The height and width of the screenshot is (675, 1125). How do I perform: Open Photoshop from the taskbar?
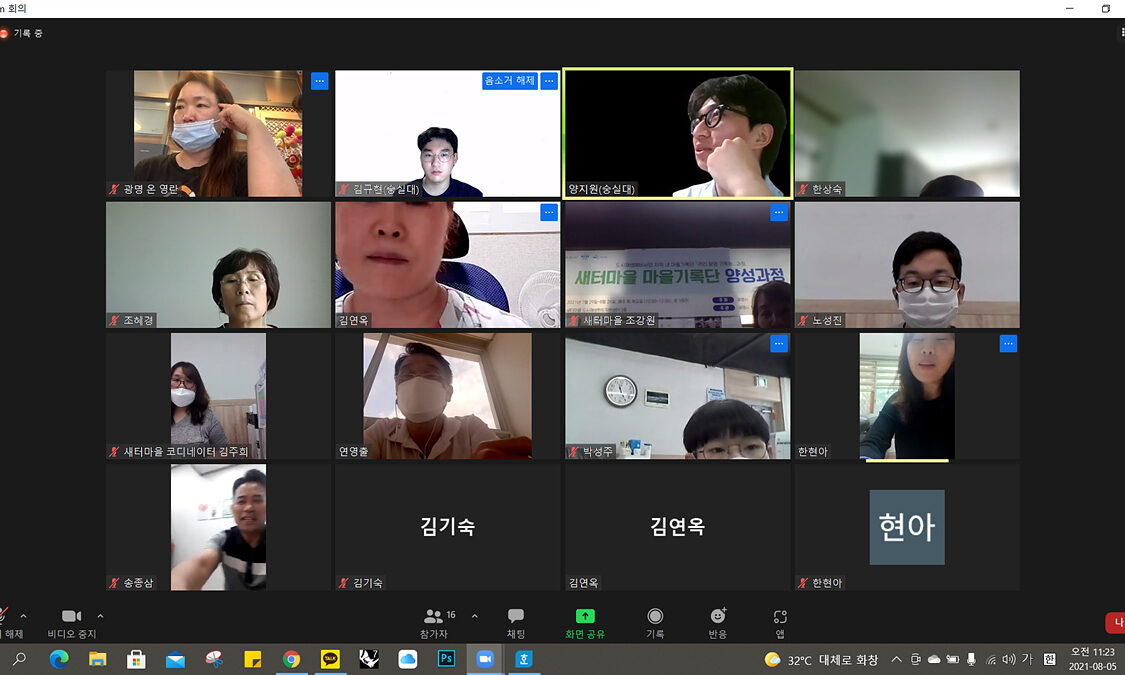pos(446,659)
